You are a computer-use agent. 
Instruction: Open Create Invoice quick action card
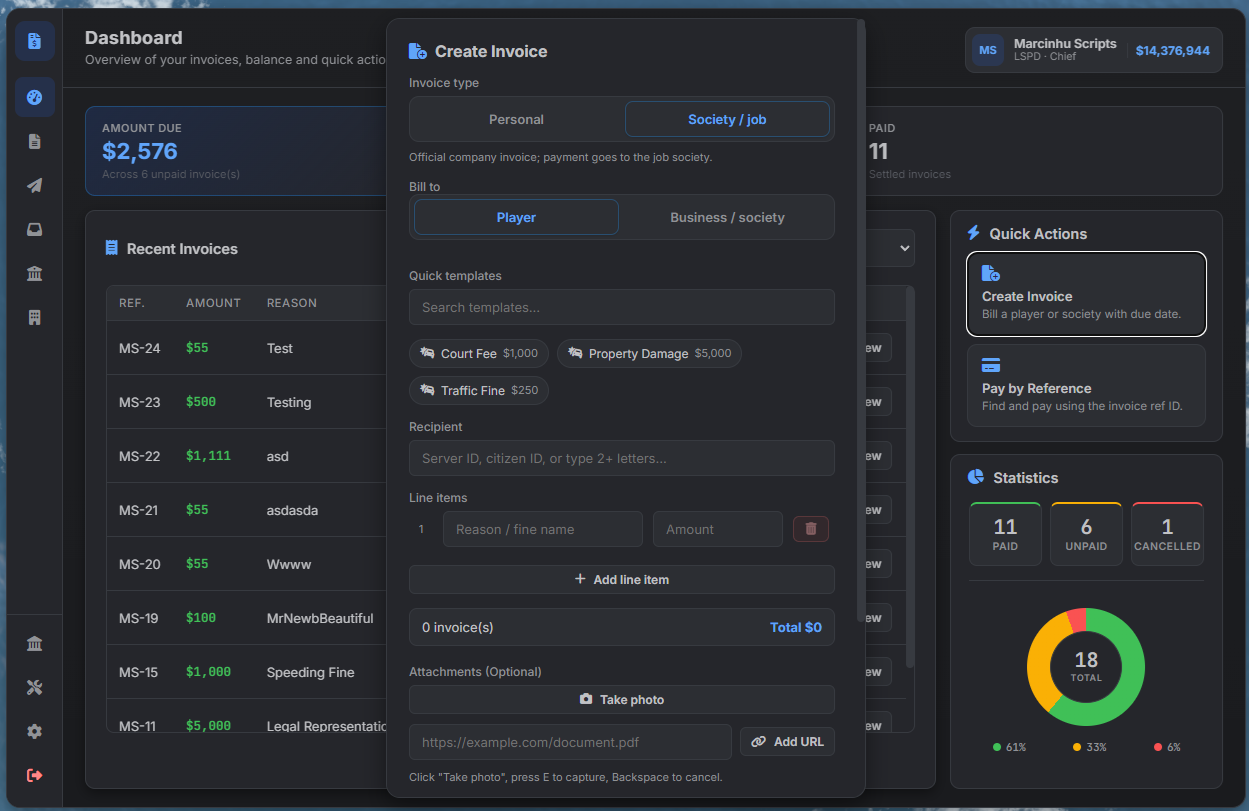1086,294
